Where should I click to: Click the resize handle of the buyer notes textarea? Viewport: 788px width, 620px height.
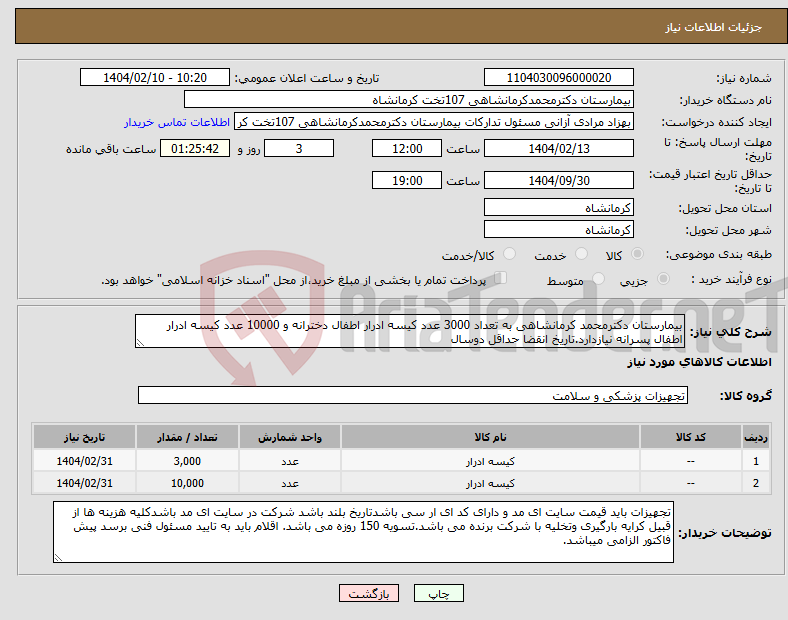pyautogui.click(x=58, y=557)
